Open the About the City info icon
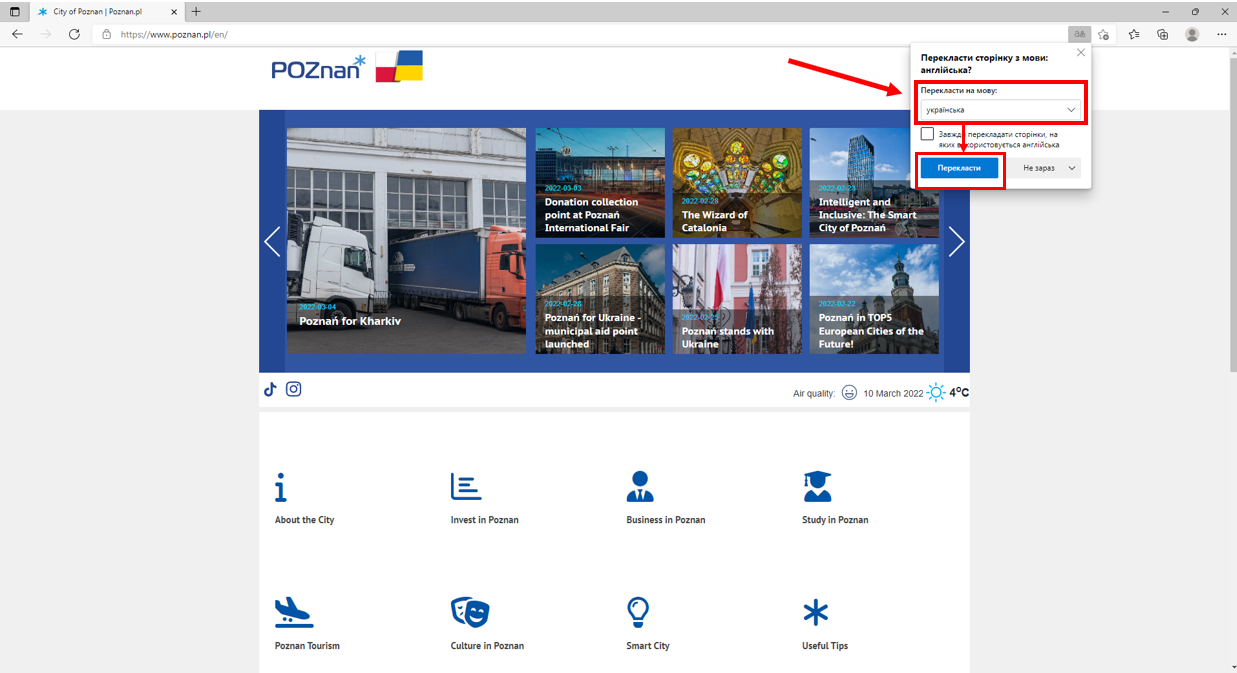The height and width of the screenshot is (673, 1237). tap(281, 487)
